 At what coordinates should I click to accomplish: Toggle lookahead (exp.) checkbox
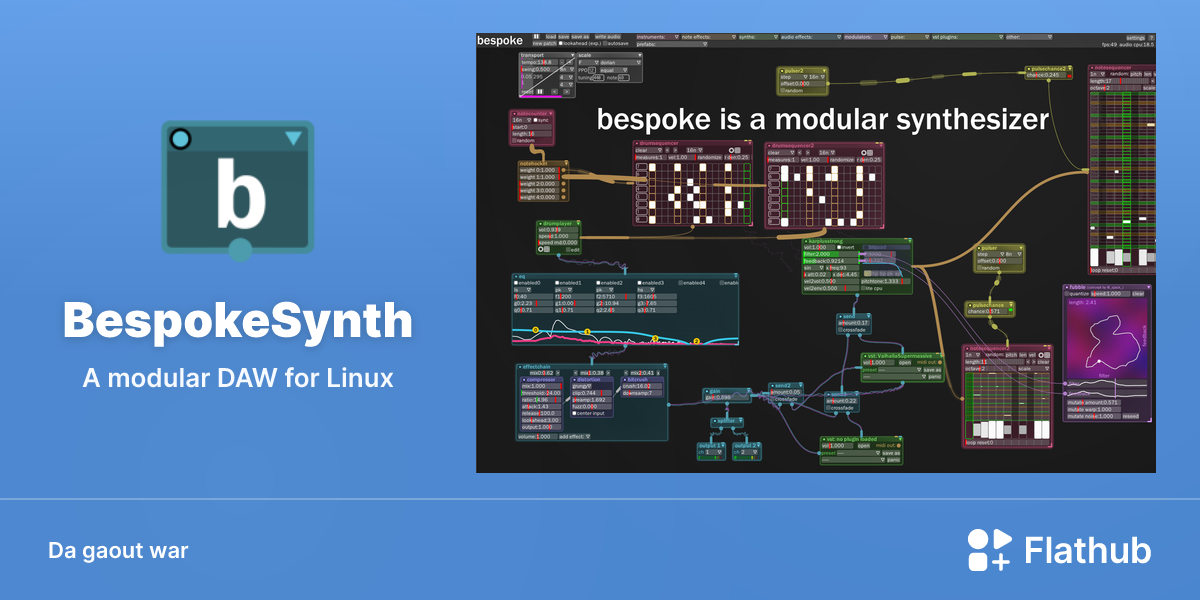pos(560,43)
